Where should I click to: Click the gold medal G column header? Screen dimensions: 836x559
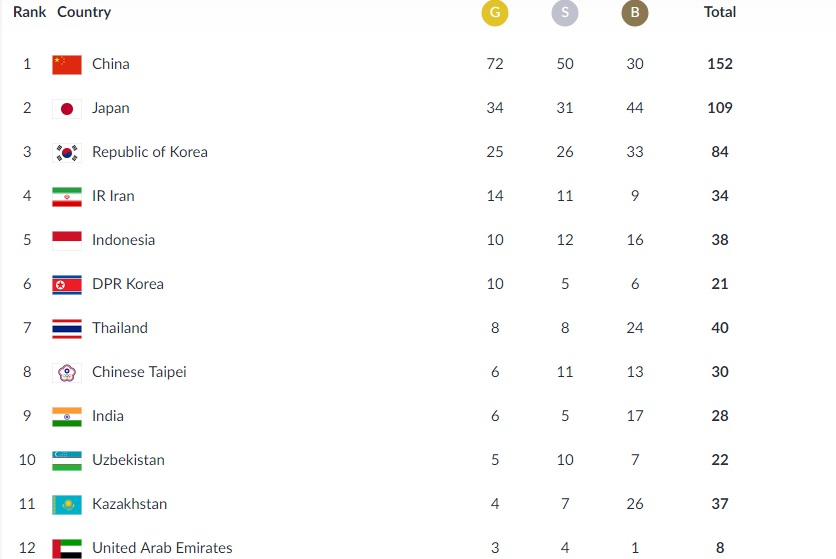tap(494, 13)
